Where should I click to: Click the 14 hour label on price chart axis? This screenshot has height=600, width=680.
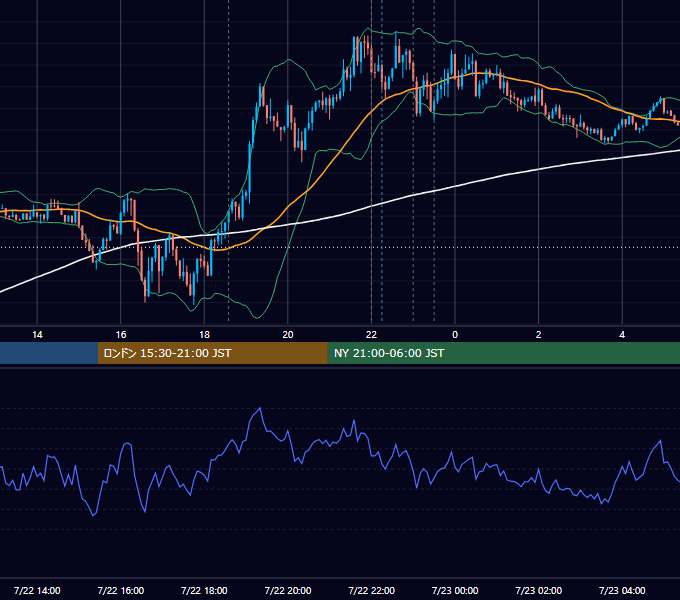point(37,335)
